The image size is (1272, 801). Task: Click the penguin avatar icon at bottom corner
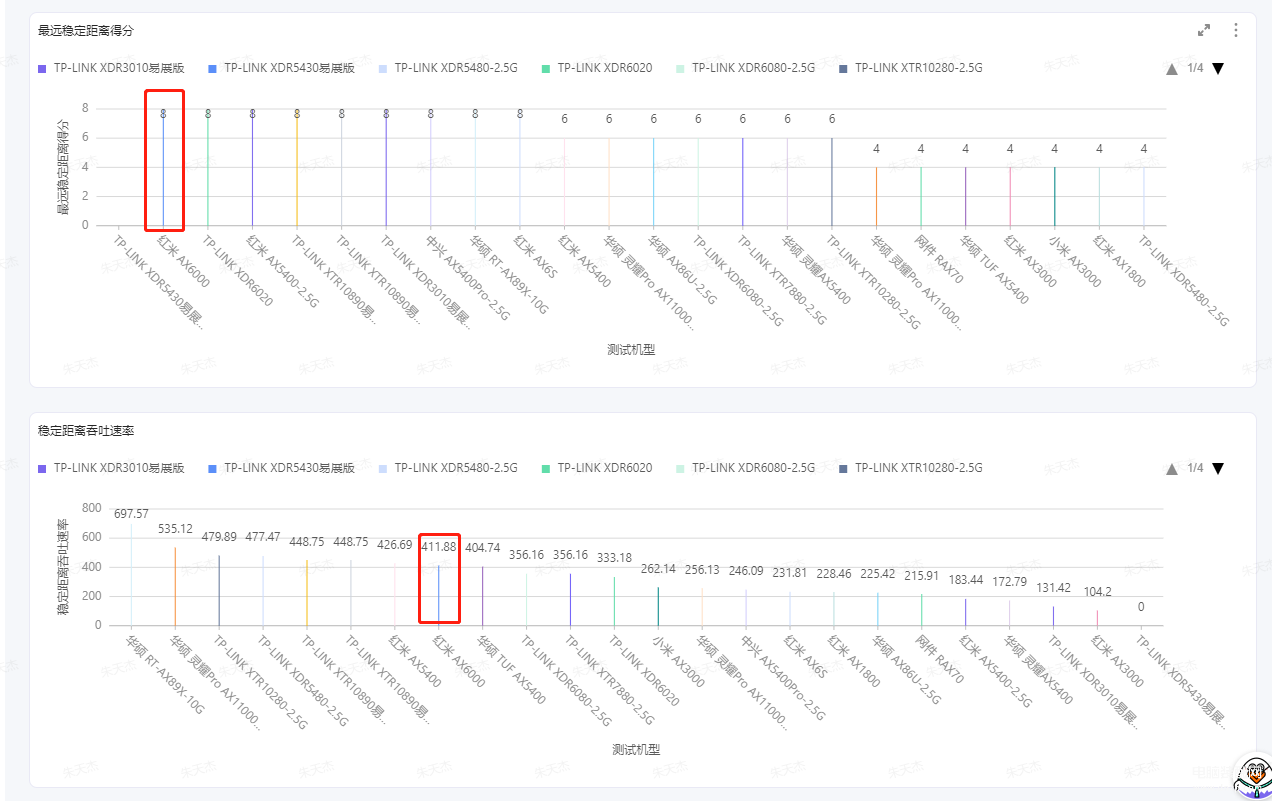click(1253, 776)
